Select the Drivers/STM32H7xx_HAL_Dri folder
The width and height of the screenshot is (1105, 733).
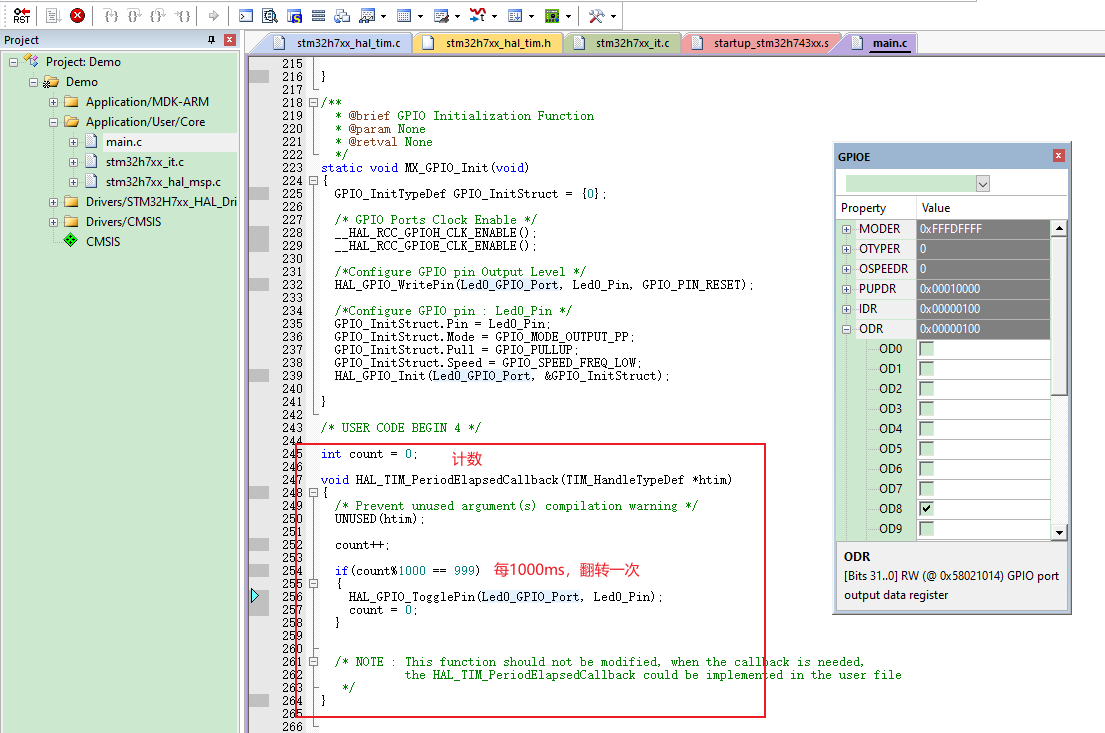(x=161, y=202)
